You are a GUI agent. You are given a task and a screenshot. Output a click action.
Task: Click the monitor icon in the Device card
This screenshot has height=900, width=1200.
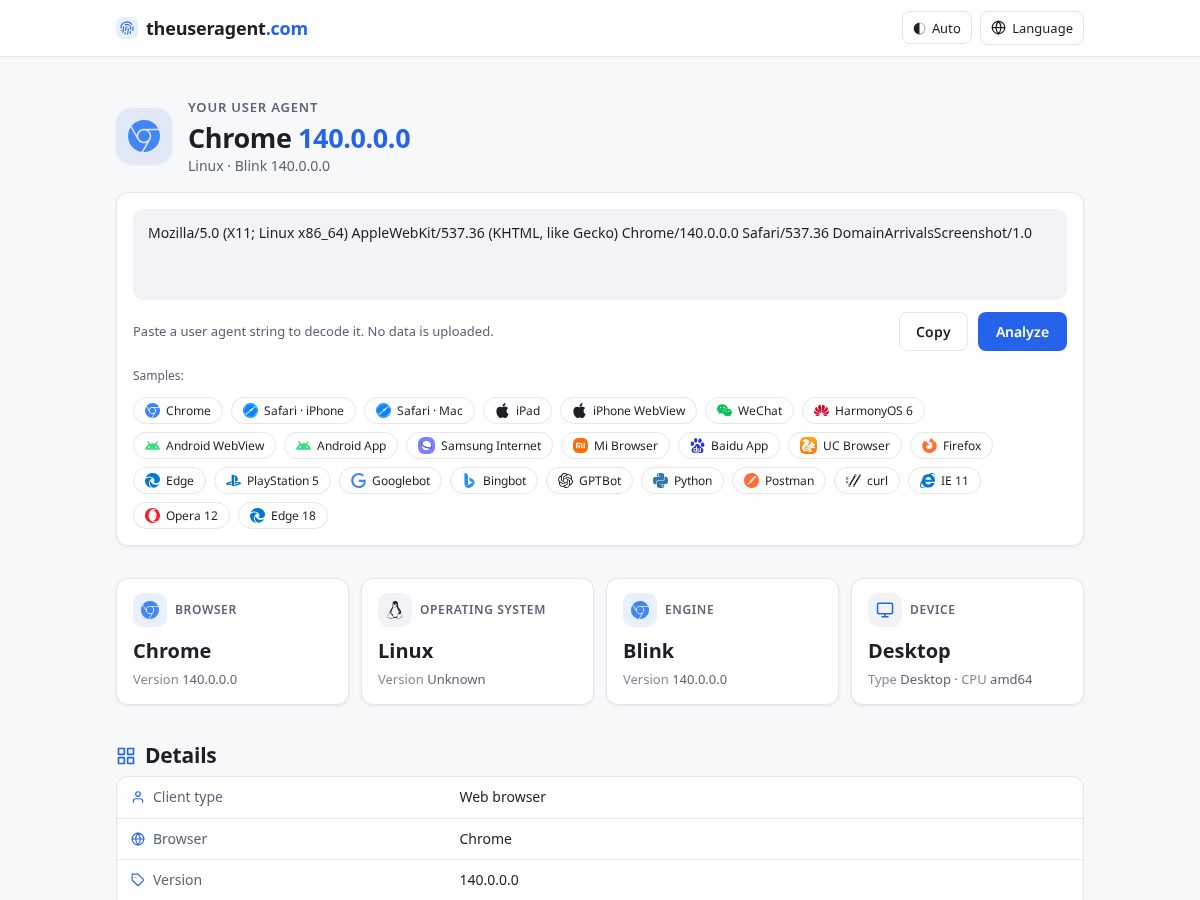click(x=885, y=610)
